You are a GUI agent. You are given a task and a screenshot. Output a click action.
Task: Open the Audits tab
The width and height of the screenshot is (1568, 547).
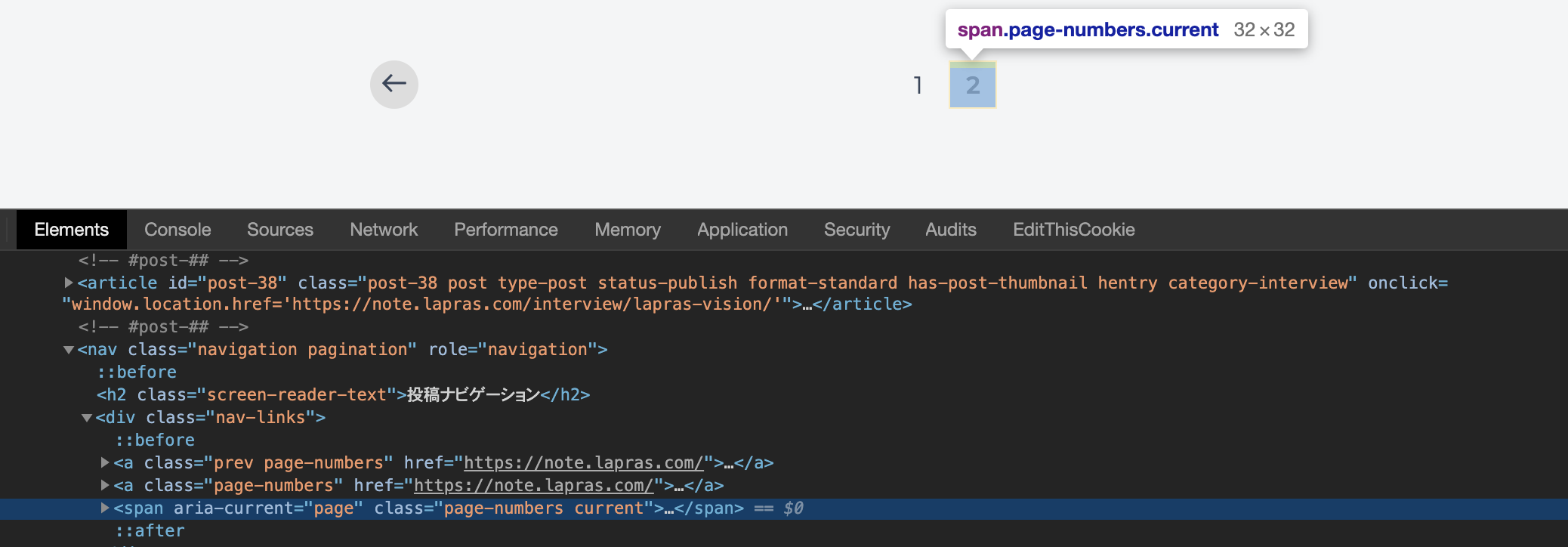click(x=951, y=230)
